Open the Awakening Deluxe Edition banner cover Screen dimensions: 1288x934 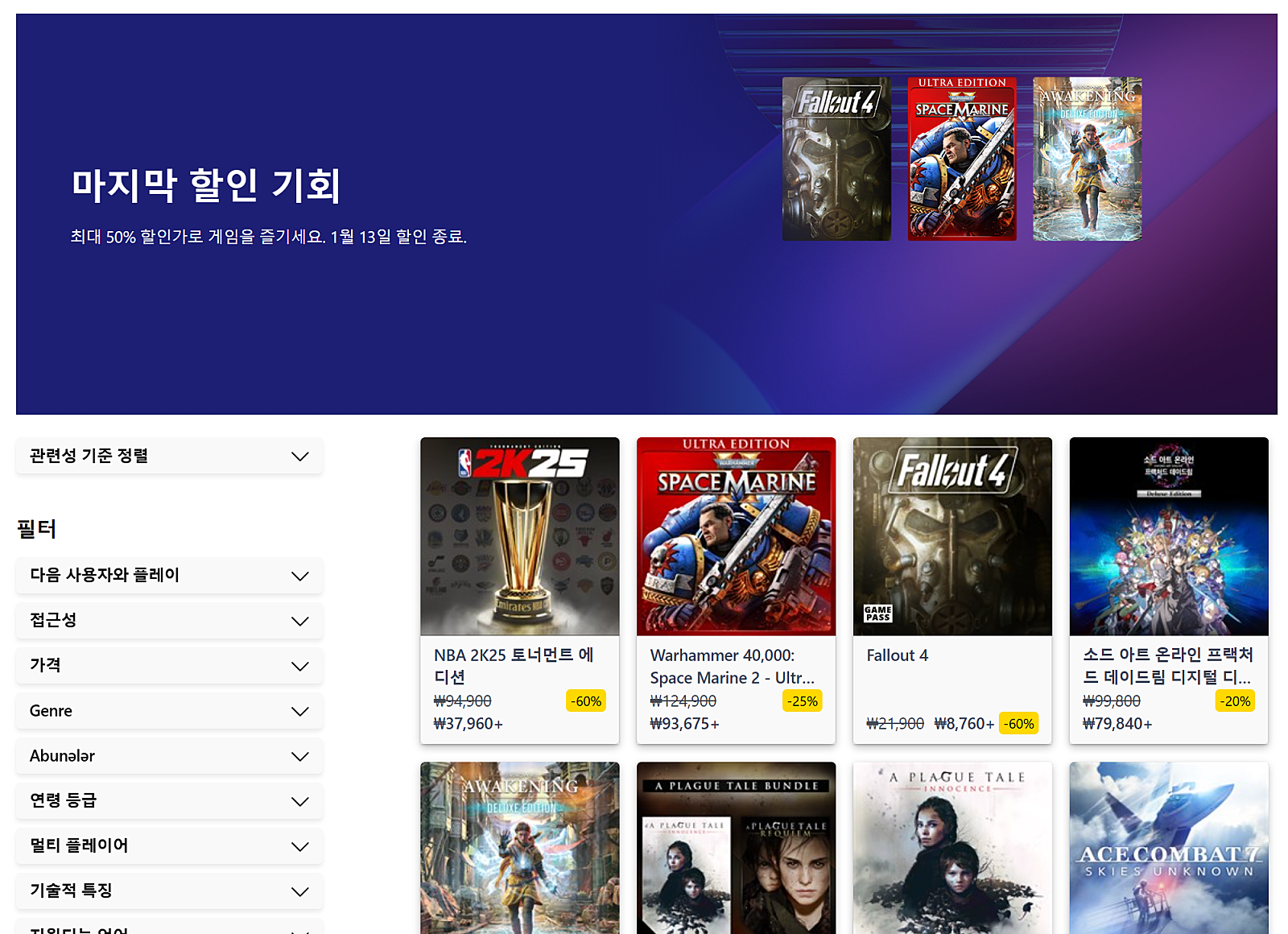tap(1088, 159)
